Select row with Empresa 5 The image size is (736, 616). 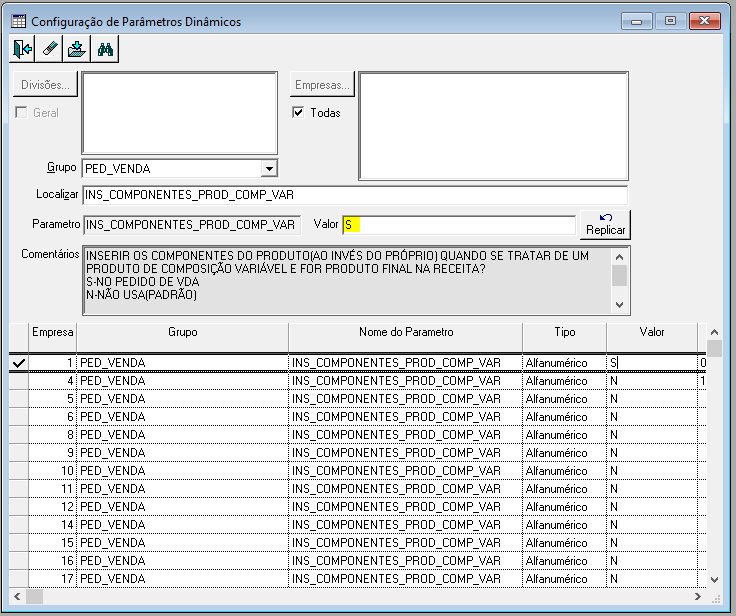point(357,399)
